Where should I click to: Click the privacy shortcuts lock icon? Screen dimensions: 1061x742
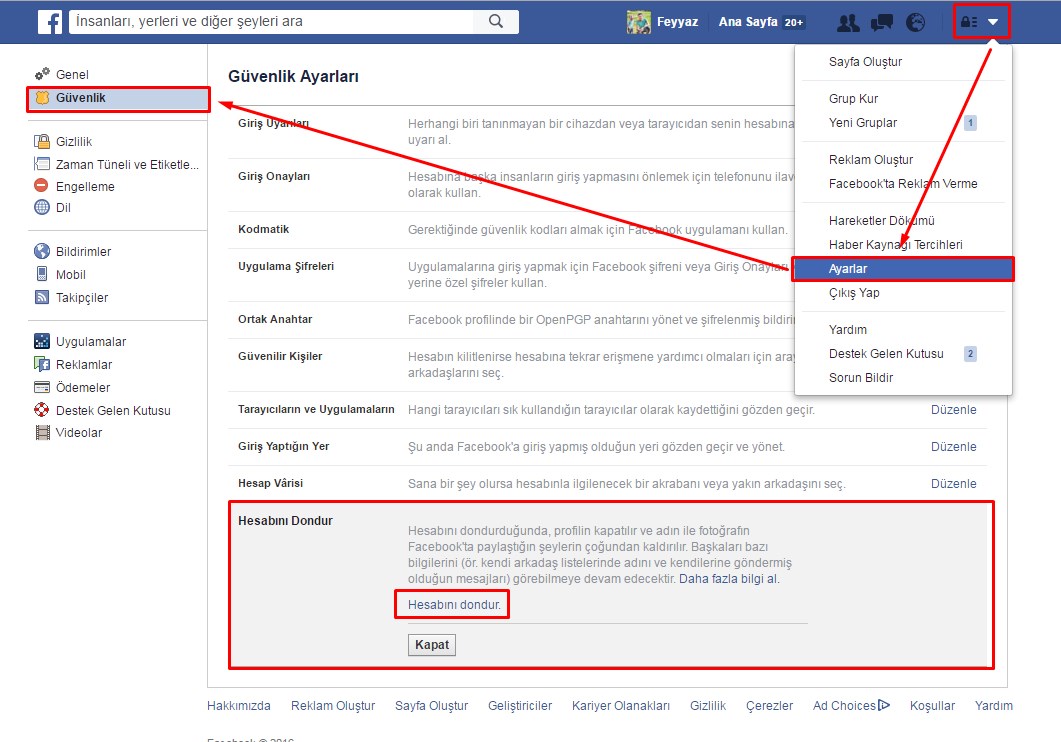(968, 22)
